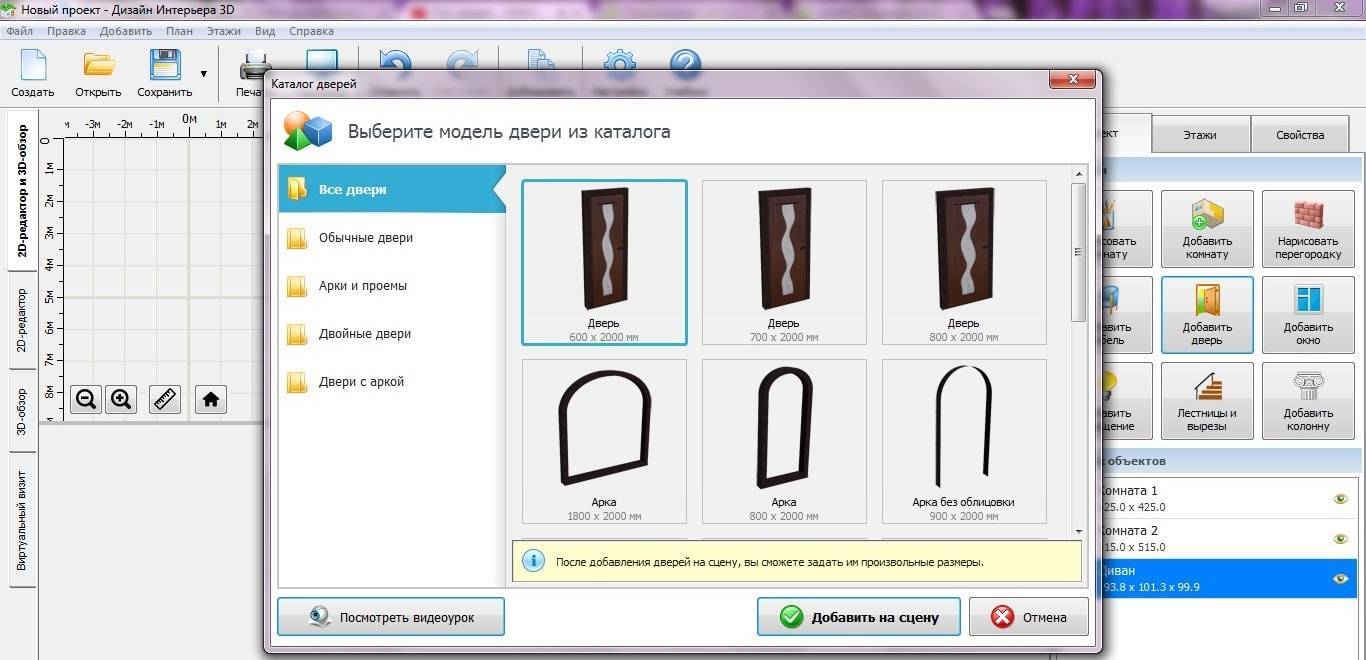Select the ruler measurement tool
This screenshot has height=660, width=1366.
165,400
